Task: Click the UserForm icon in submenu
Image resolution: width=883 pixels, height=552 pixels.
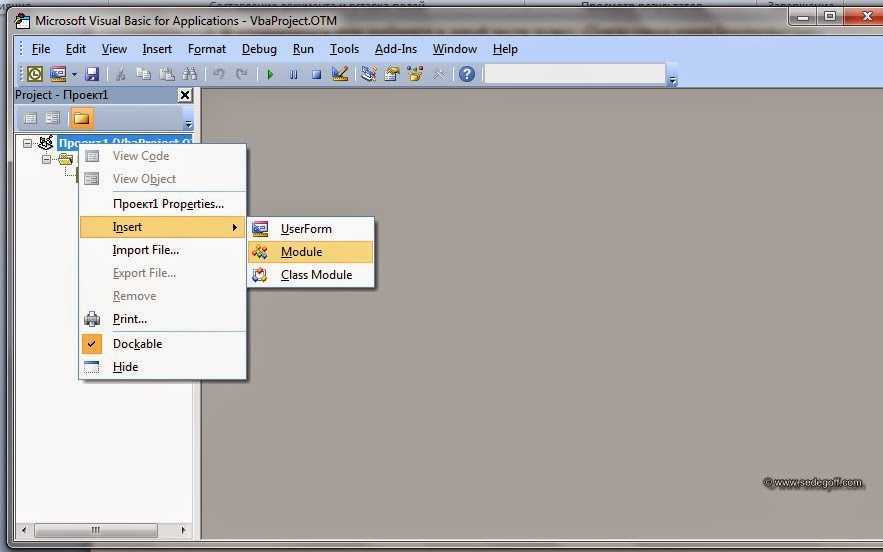Action: pos(260,229)
